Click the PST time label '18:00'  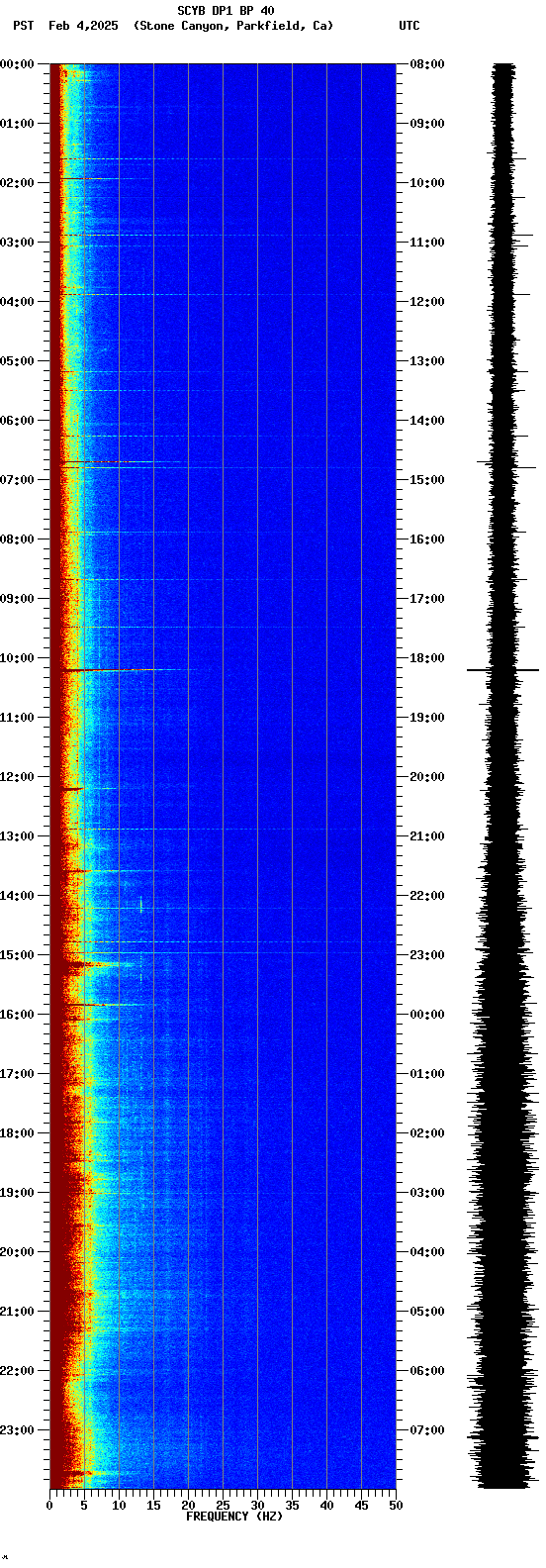click(x=17, y=1133)
